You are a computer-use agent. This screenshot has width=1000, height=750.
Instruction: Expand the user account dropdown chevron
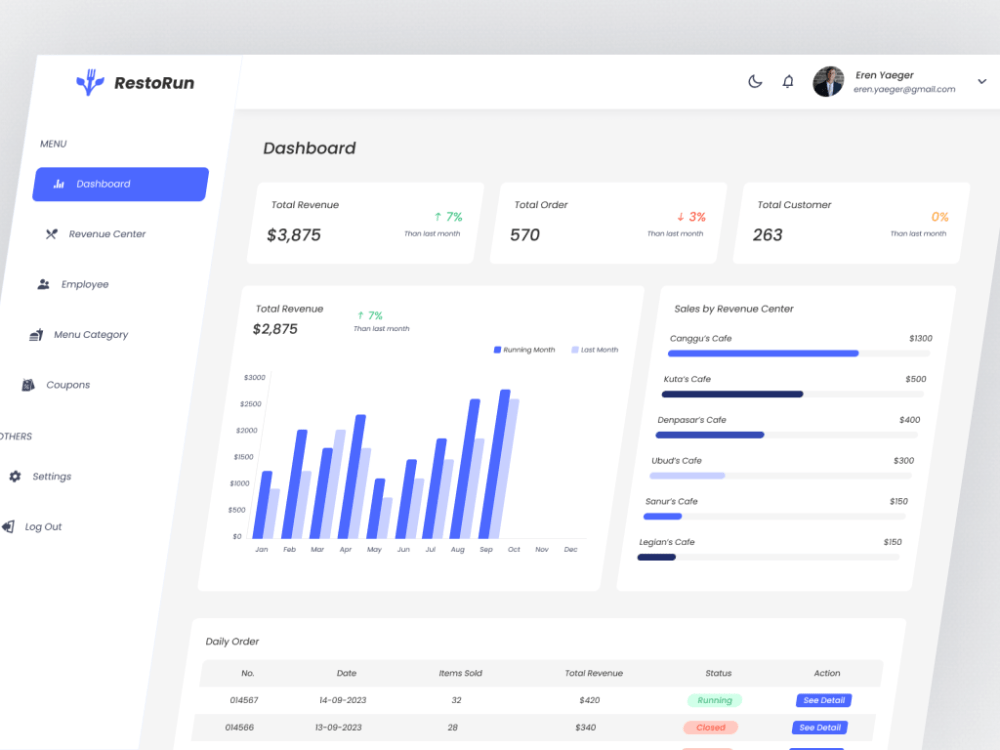tap(982, 82)
